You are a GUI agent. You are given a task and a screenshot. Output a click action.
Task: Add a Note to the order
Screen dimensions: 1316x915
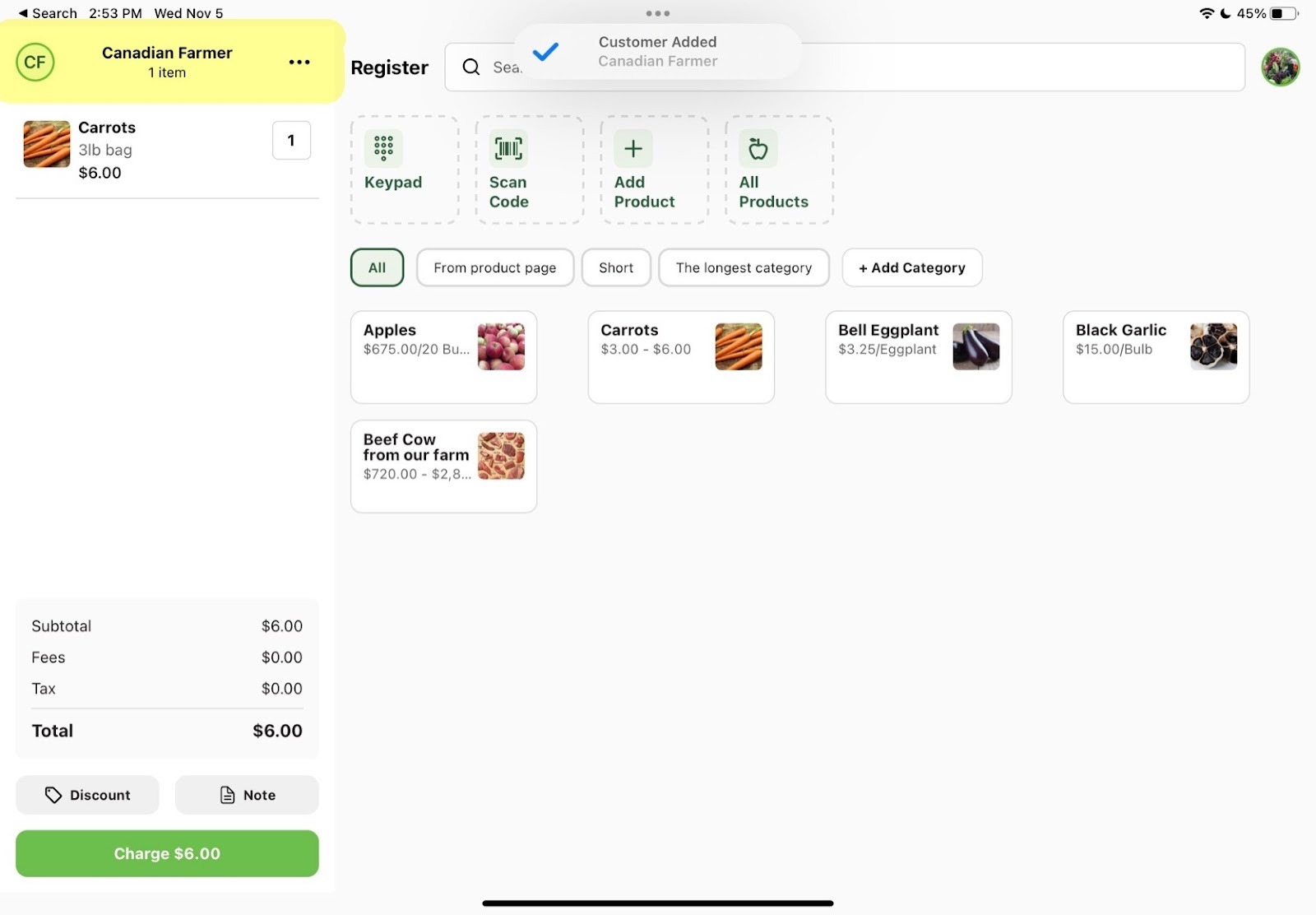click(247, 795)
